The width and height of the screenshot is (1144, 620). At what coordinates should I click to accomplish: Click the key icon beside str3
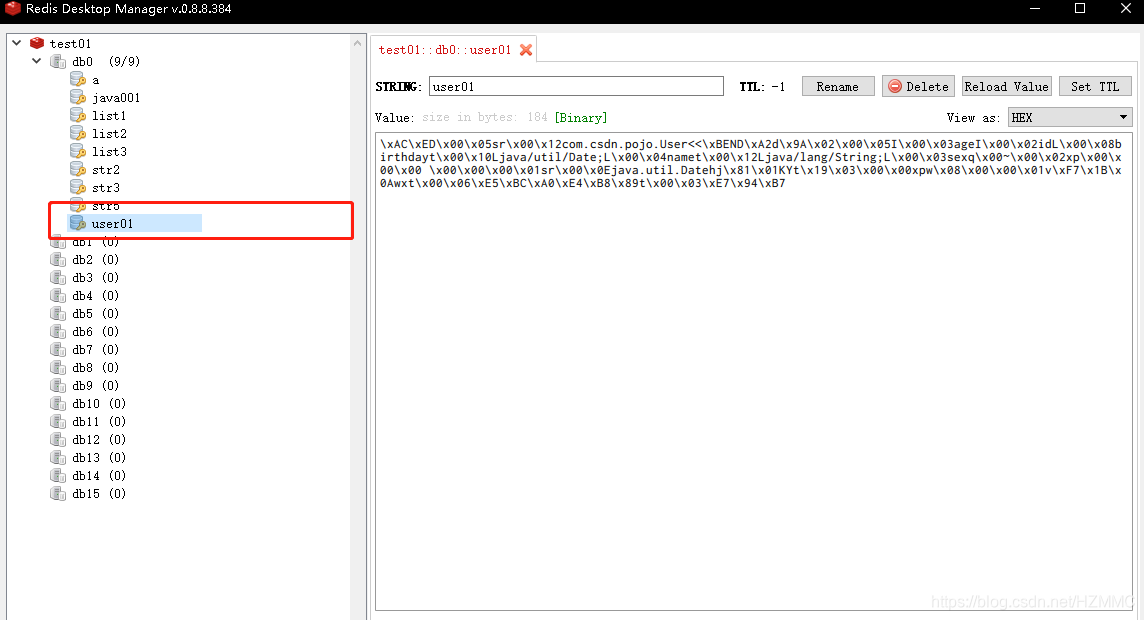point(78,187)
